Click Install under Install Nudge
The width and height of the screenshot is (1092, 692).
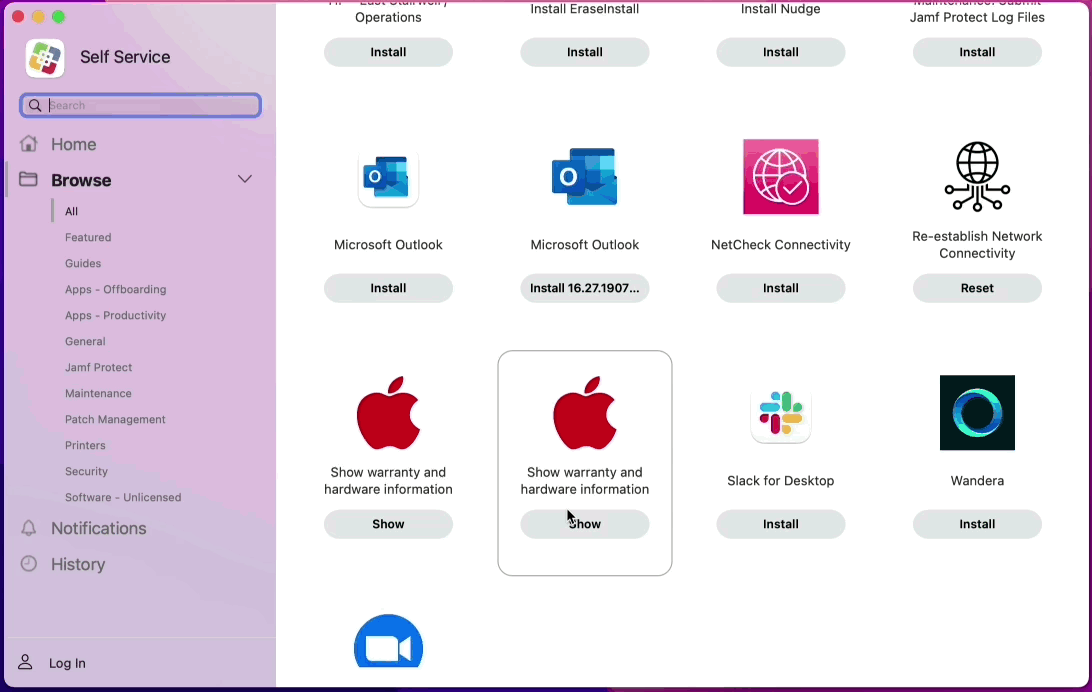click(x=781, y=52)
